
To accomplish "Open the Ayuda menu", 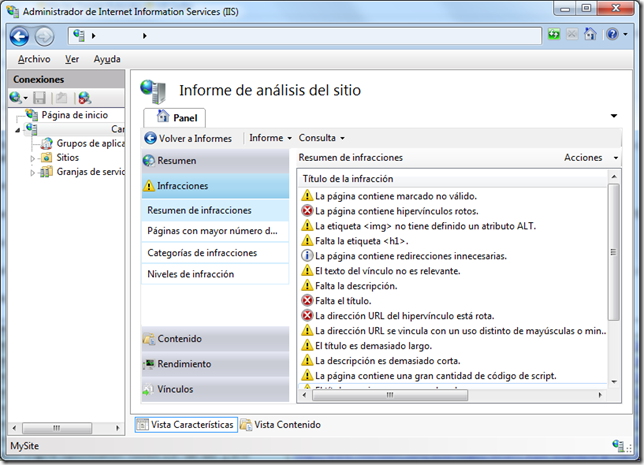I will (107, 59).
